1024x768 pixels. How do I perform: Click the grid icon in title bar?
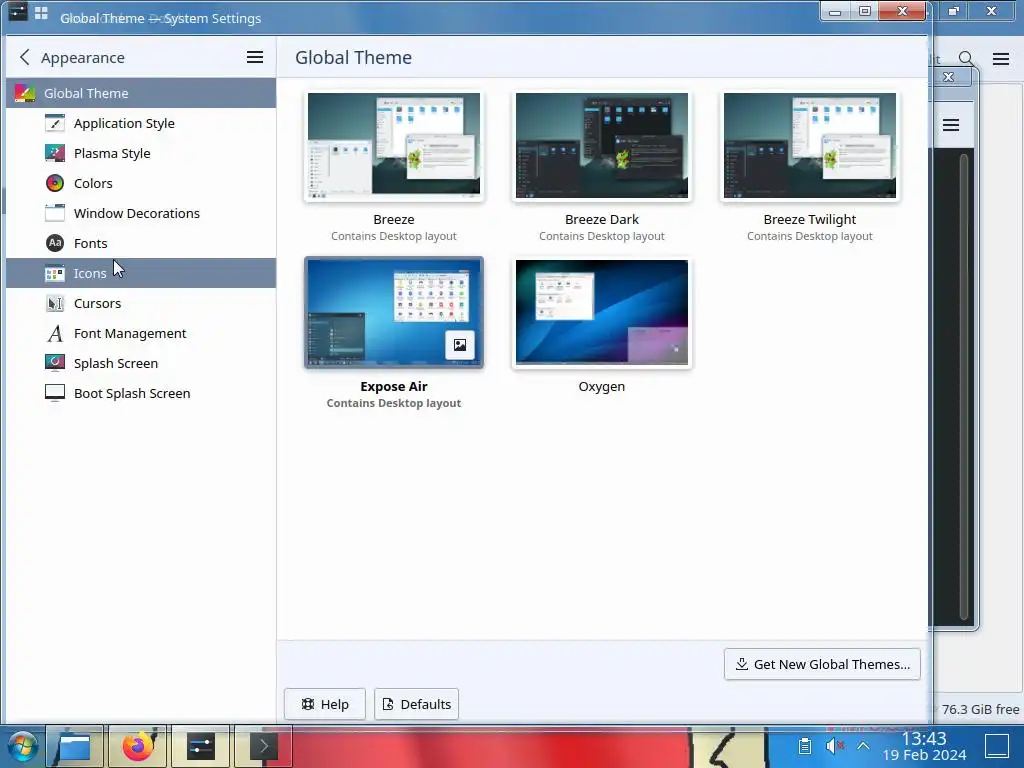pos(41,12)
